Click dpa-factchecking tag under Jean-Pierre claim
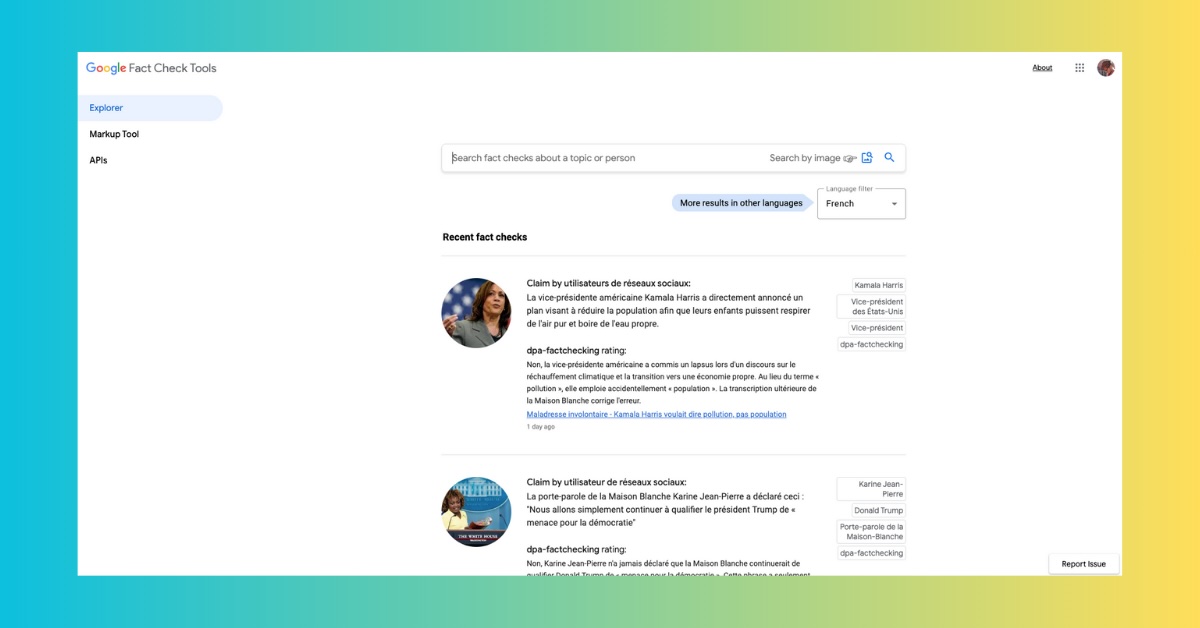Image resolution: width=1200 pixels, height=628 pixels. [x=872, y=553]
